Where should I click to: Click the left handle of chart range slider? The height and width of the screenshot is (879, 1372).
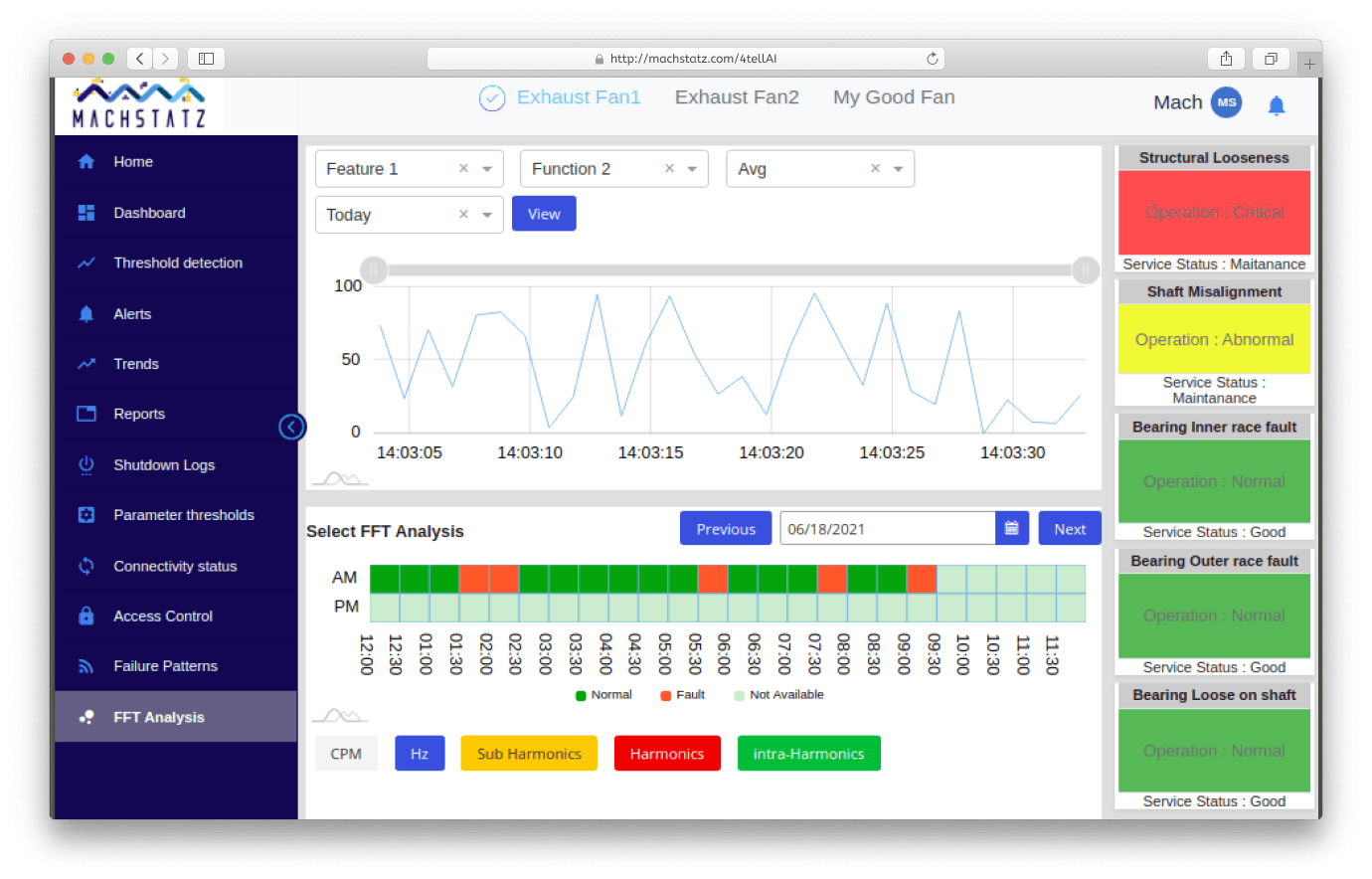tap(374, 269)
